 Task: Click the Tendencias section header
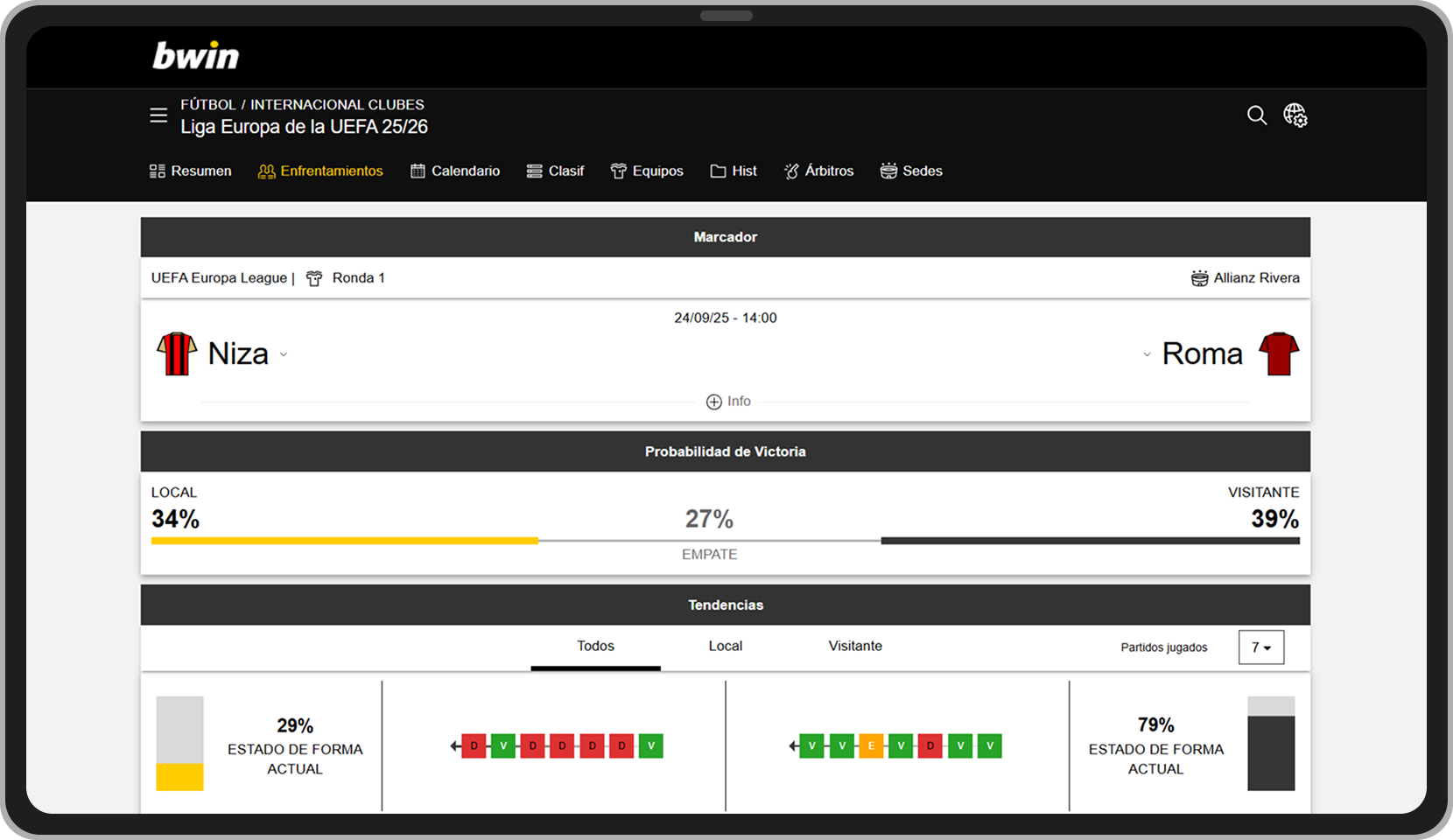pyautogui.click(x=726, y=605)
